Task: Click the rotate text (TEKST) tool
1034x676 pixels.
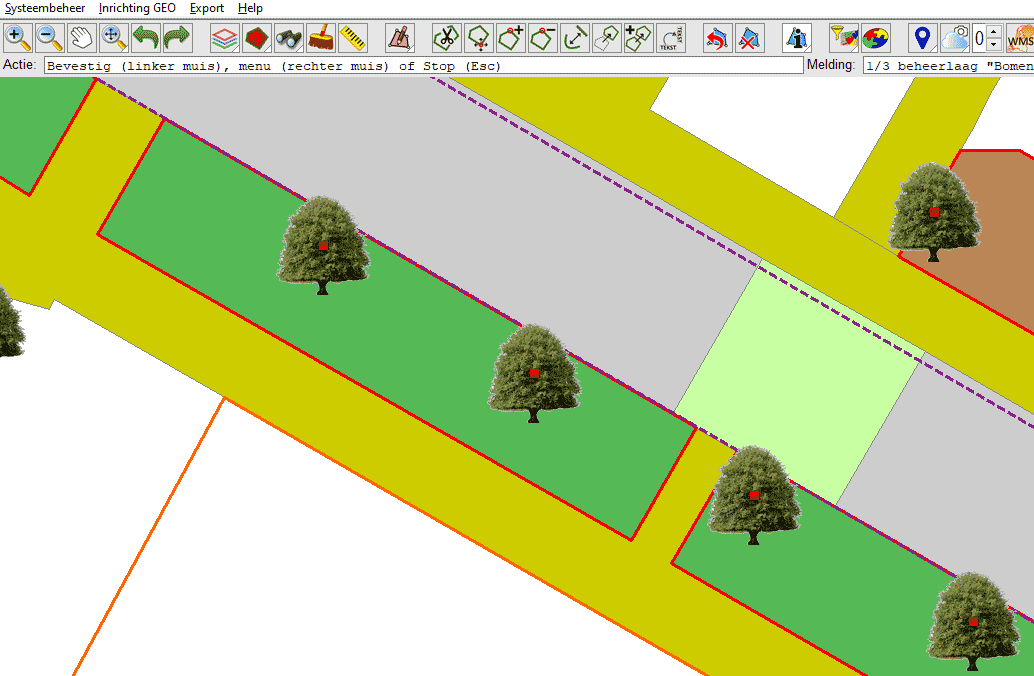Action: click(x=671, y=38)
